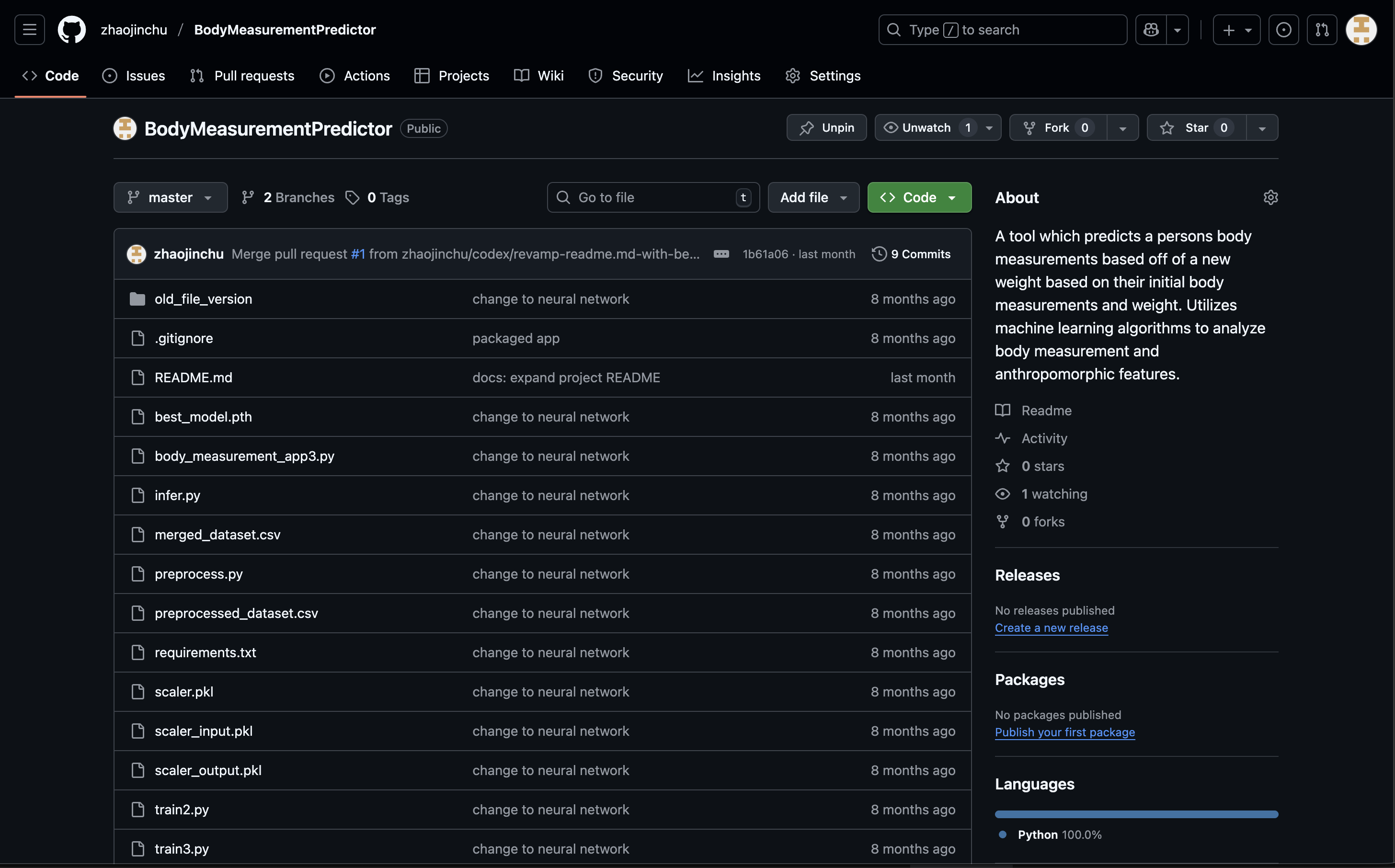Click the commit history clock icon
The height and width of the screenshot is (868, 1395).
[x=879, y=254]
